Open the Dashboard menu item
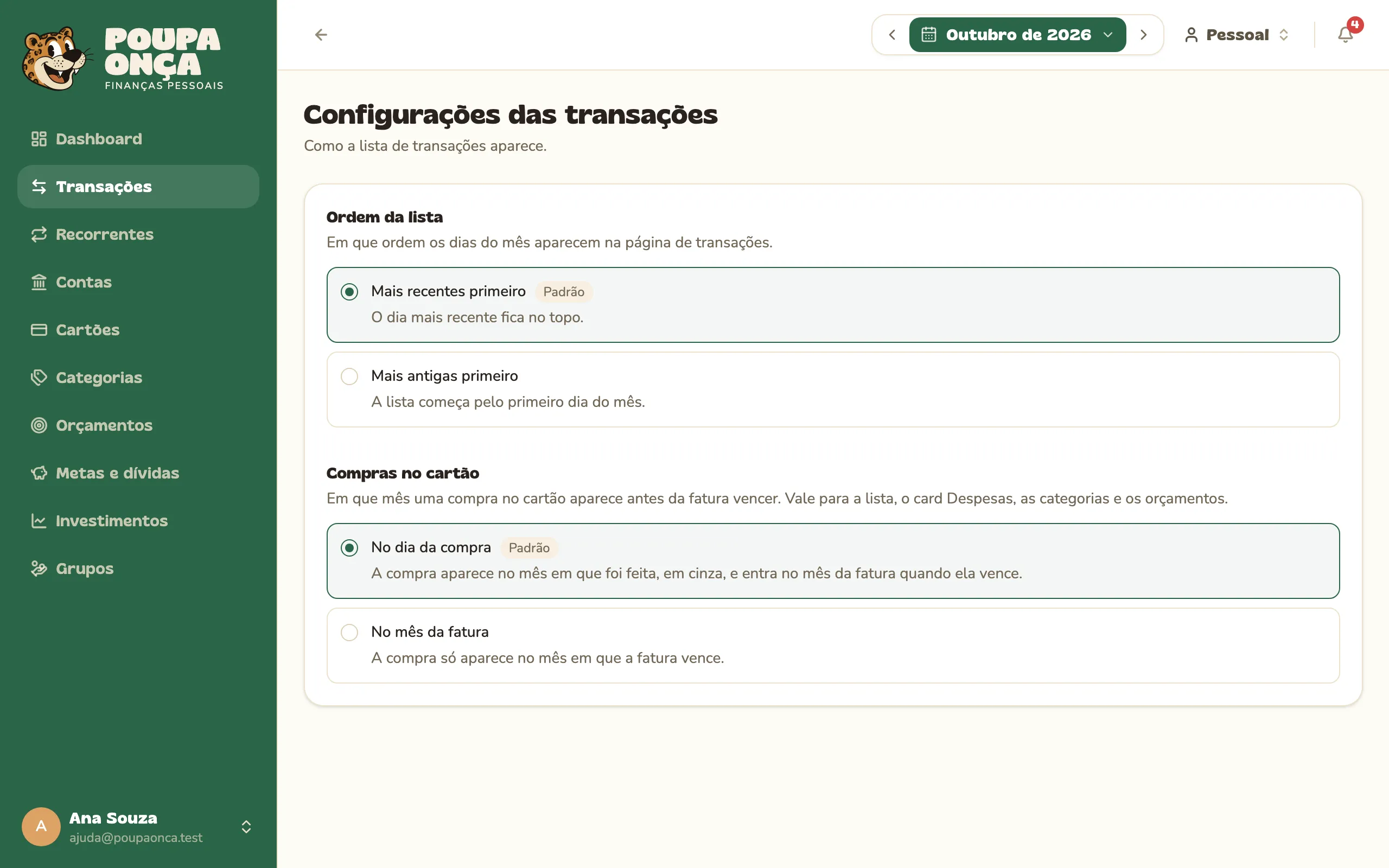Image resolution: width=1389 pixels, height=868 pixels. (x=138, y=139)
